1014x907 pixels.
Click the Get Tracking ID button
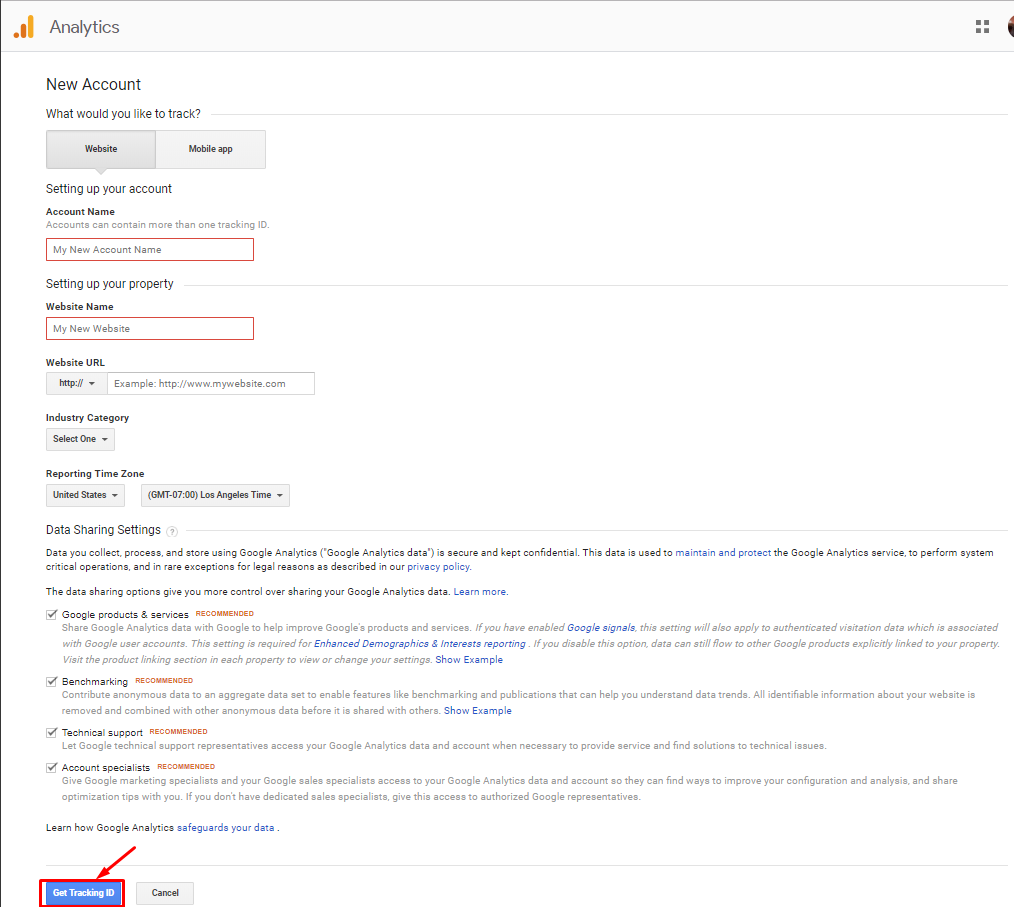click(83, 893)
